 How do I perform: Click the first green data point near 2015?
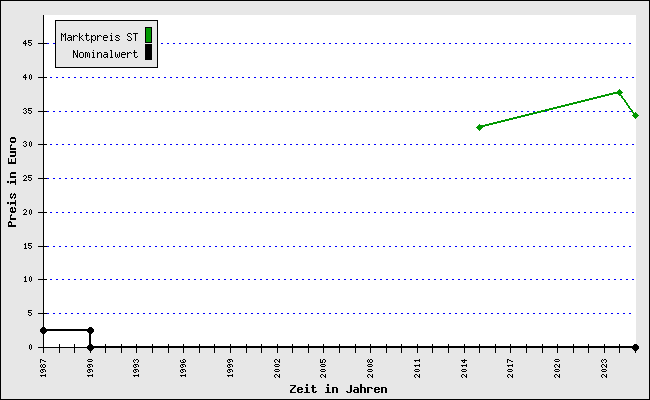pyautogui.click(x=480, y=127)
